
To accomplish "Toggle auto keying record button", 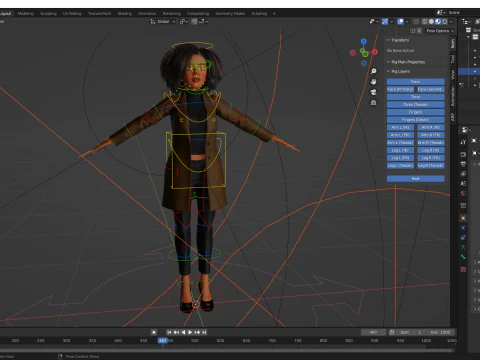I will coord(154,332).
